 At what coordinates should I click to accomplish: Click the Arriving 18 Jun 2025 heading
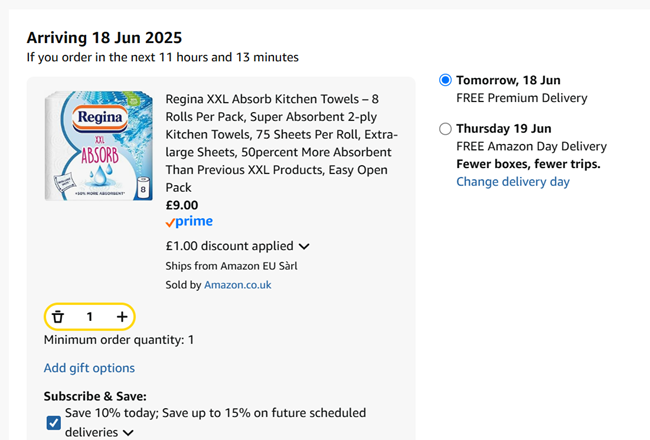click(104, 38)
